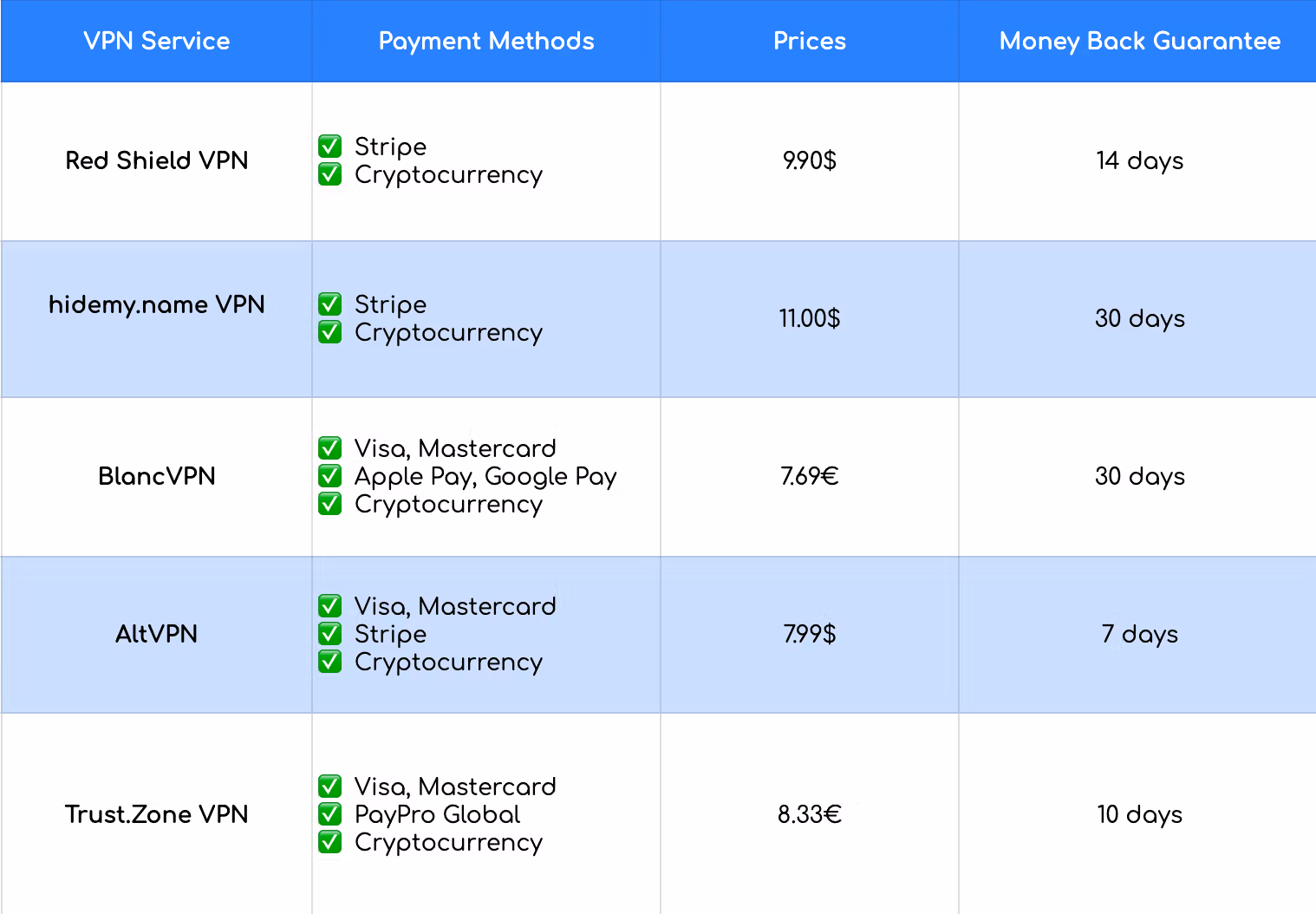Open the Trust.Zone VPN name
The width and height of the screenshot is (1316, 914).
click(x=157, y=814)
